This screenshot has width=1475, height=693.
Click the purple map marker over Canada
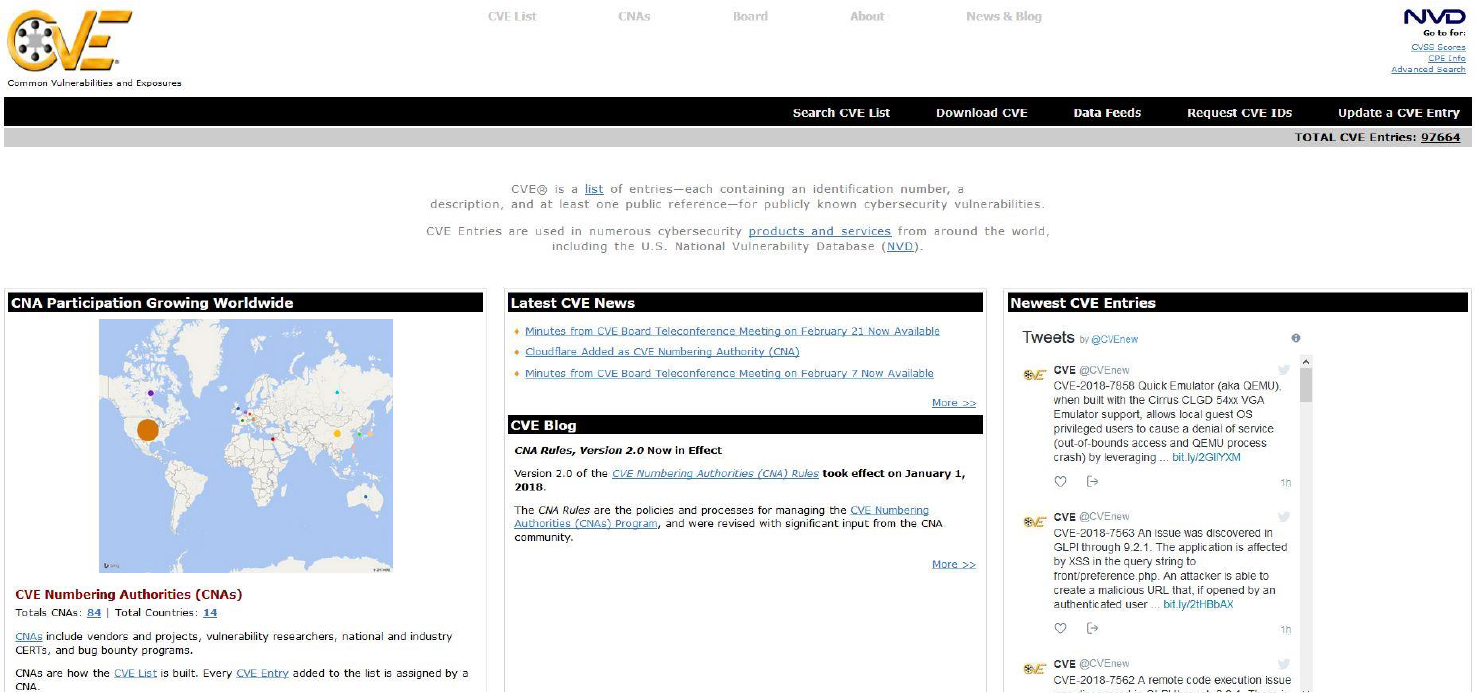click(151, 393)
